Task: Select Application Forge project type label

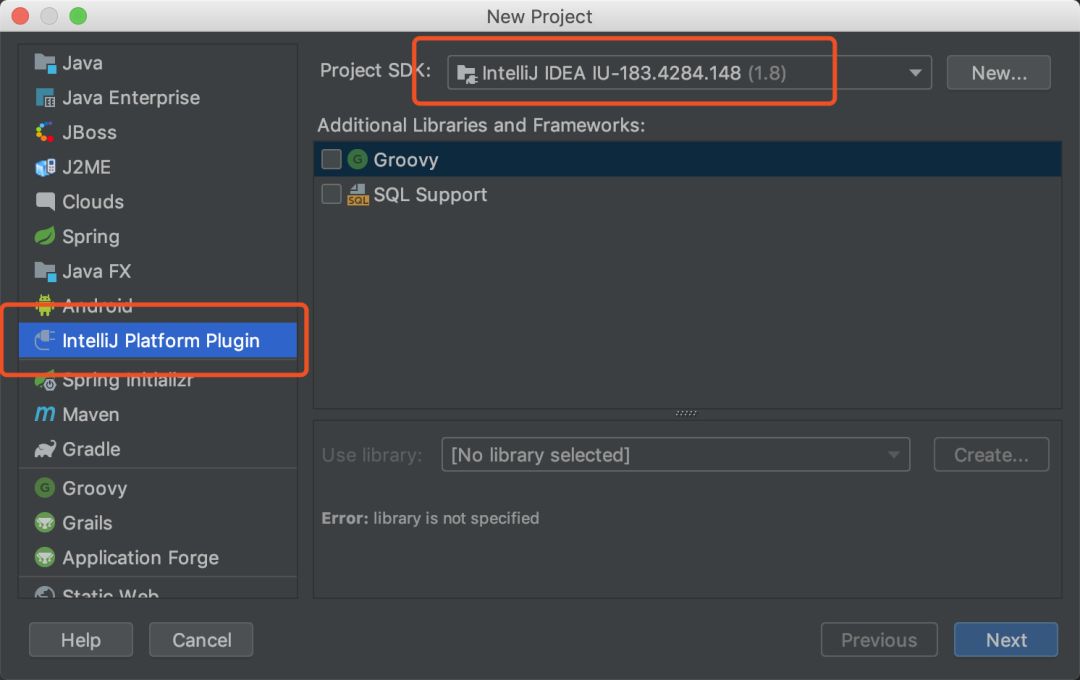Action: click(x=141, y=557)
